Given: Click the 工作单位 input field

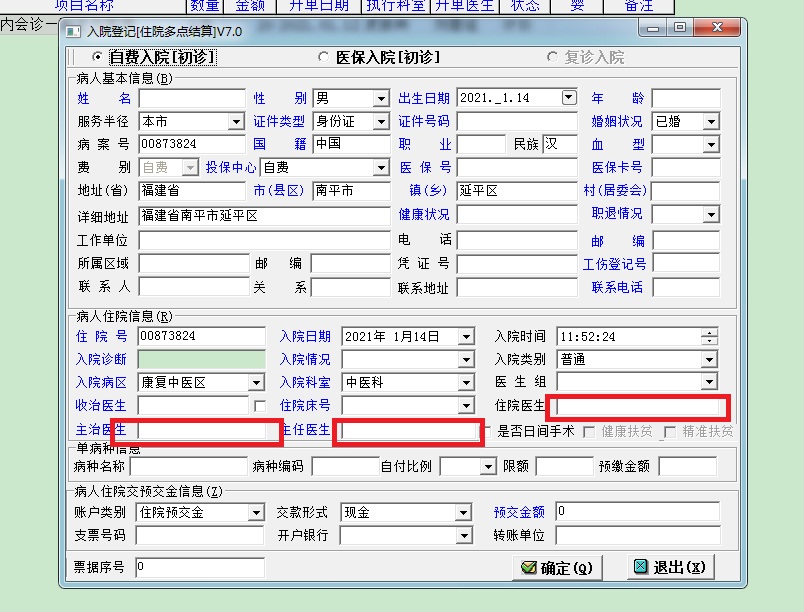Looking at the screenshot, I should coord(264,240).
